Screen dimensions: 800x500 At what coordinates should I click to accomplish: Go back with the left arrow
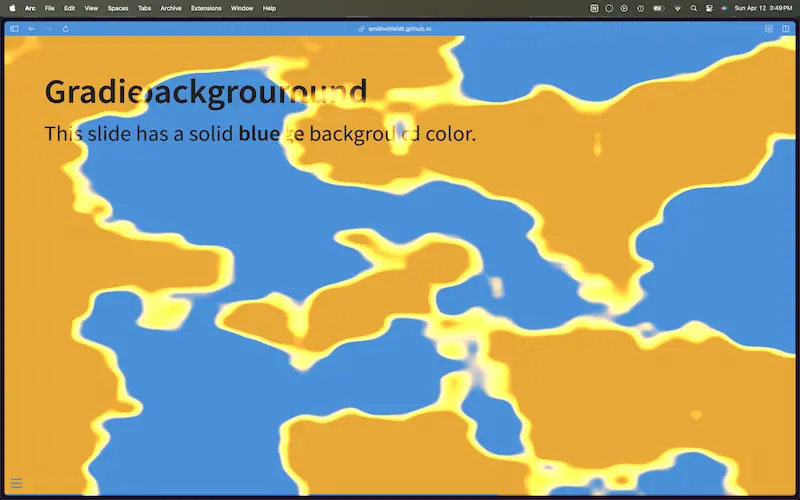pos(32,29)
